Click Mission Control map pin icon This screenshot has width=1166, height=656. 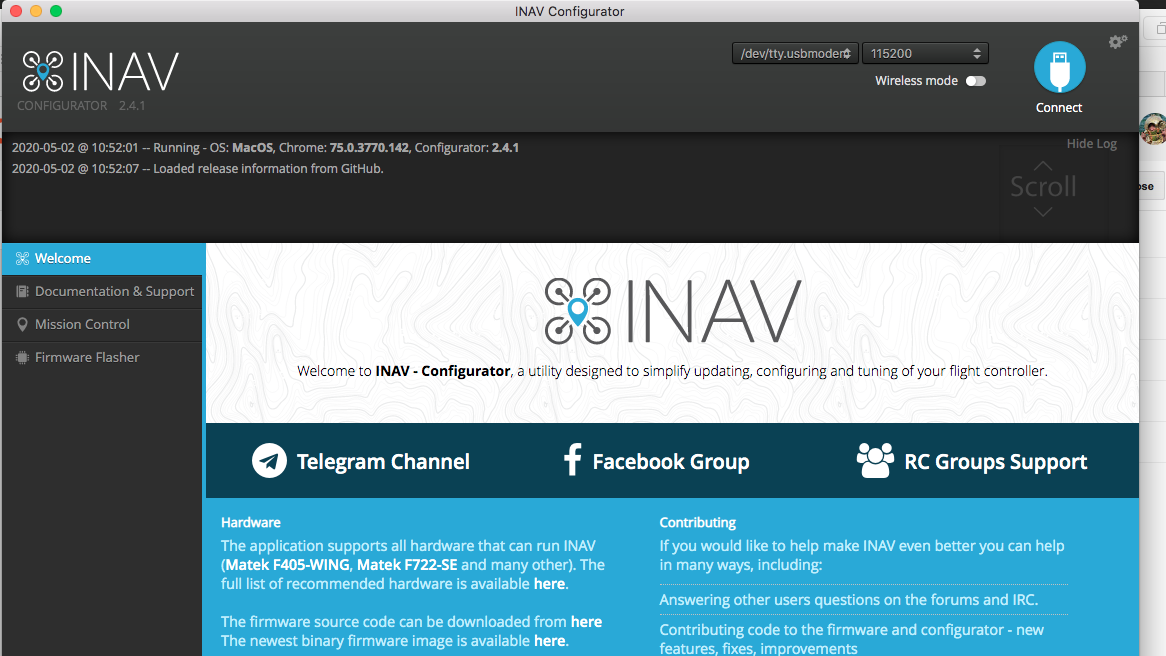pyautogui.click(x=22, y=324)
